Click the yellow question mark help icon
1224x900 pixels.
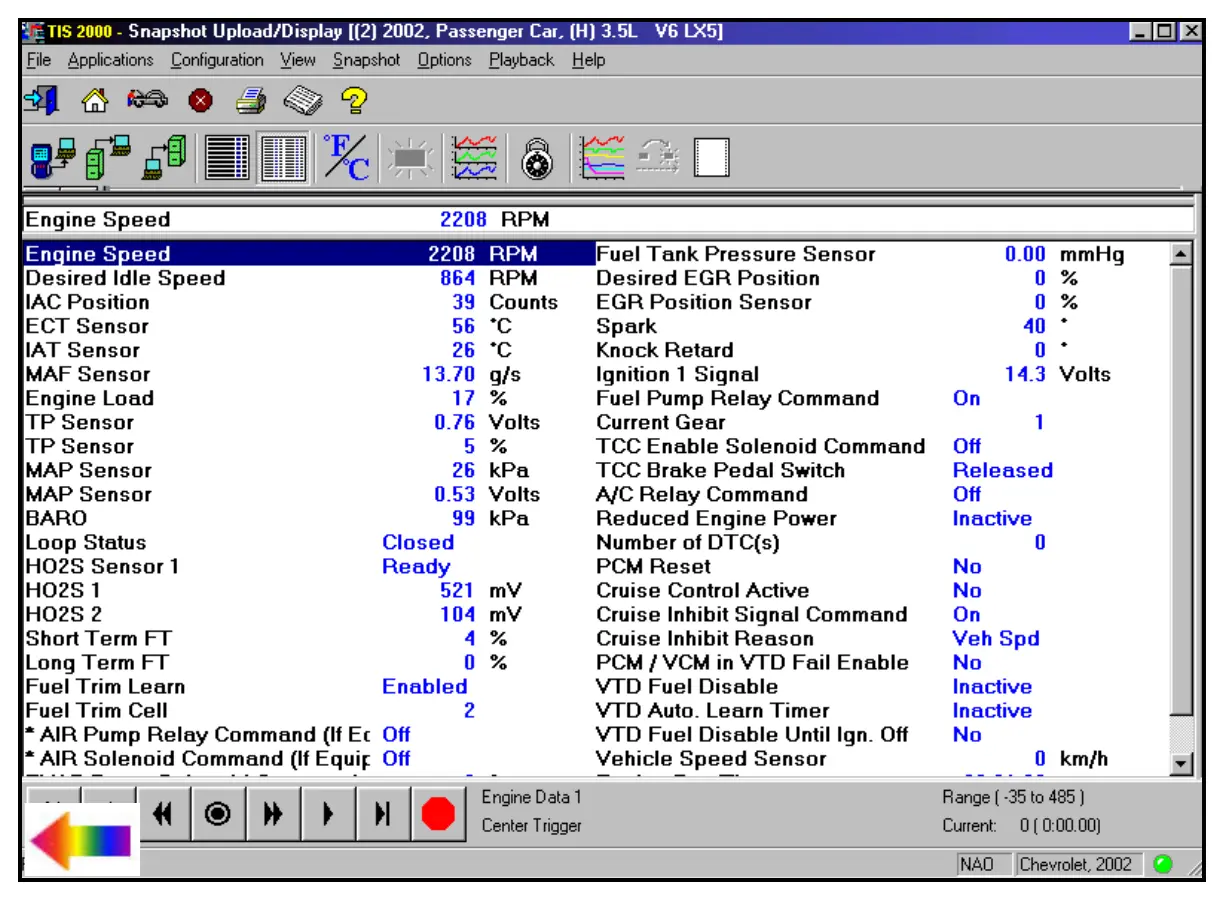click(355, 100)
